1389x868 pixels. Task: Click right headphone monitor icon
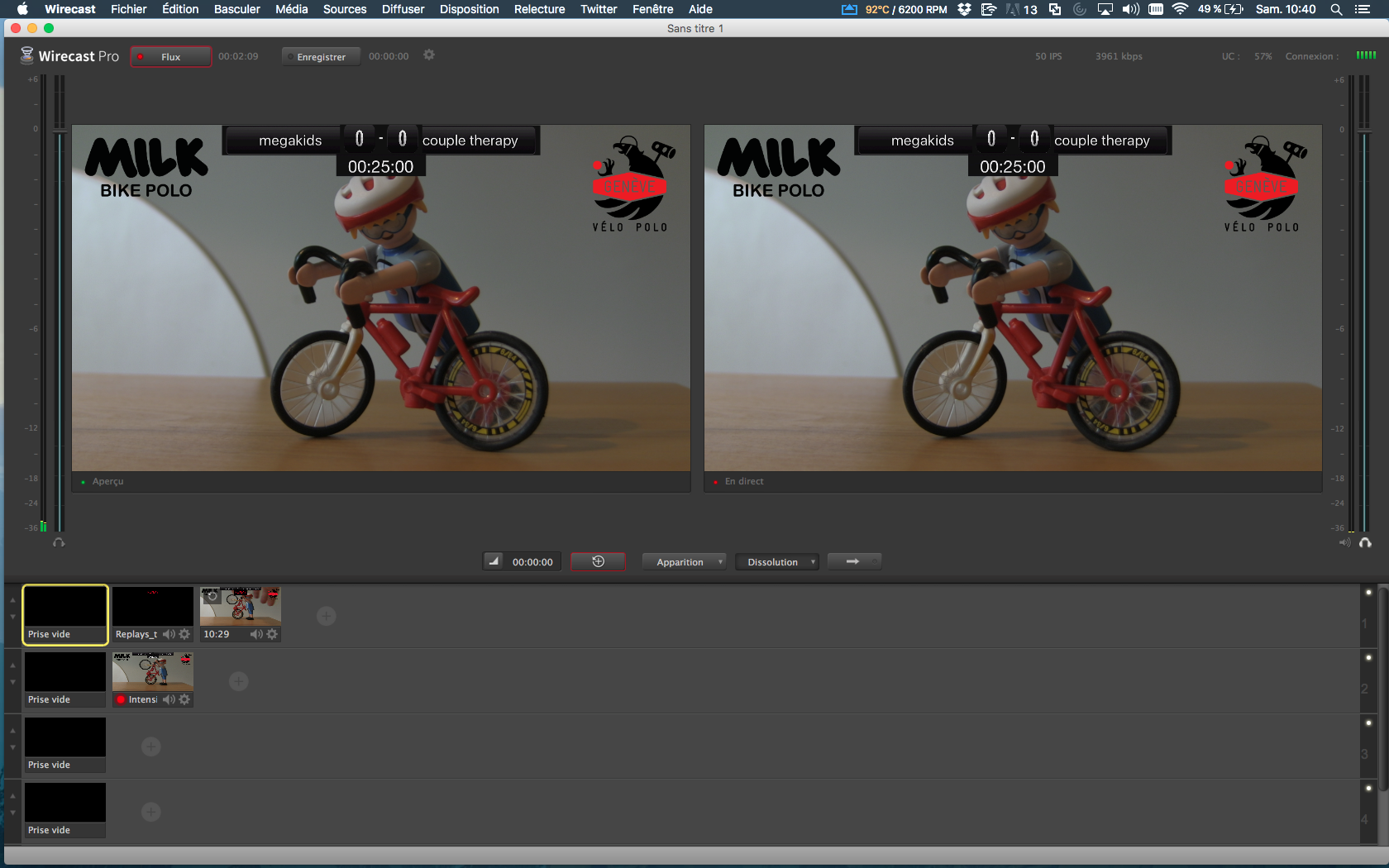coord(1365,543)
